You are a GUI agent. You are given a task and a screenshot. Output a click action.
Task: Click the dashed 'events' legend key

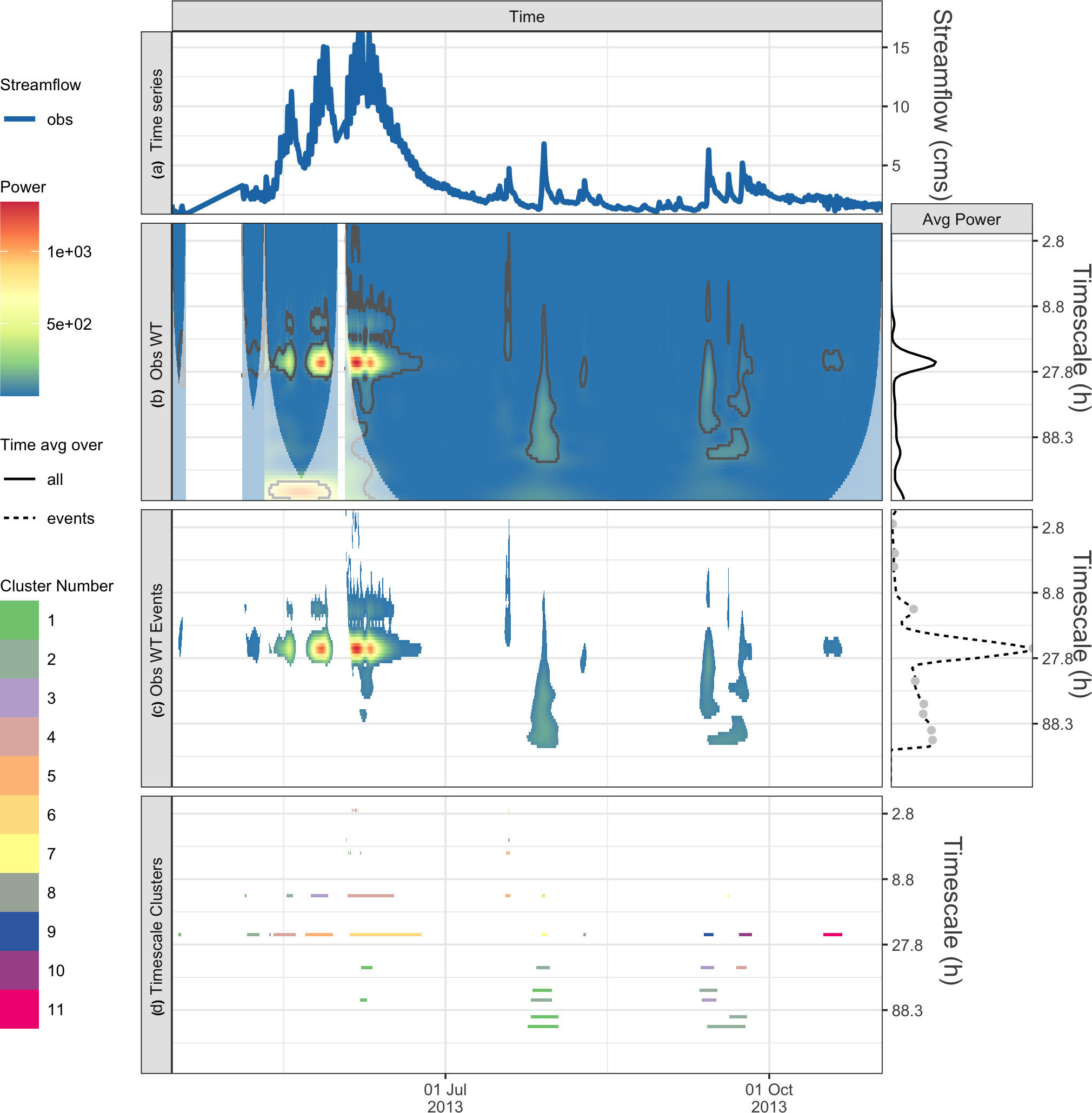coord(19,518)
